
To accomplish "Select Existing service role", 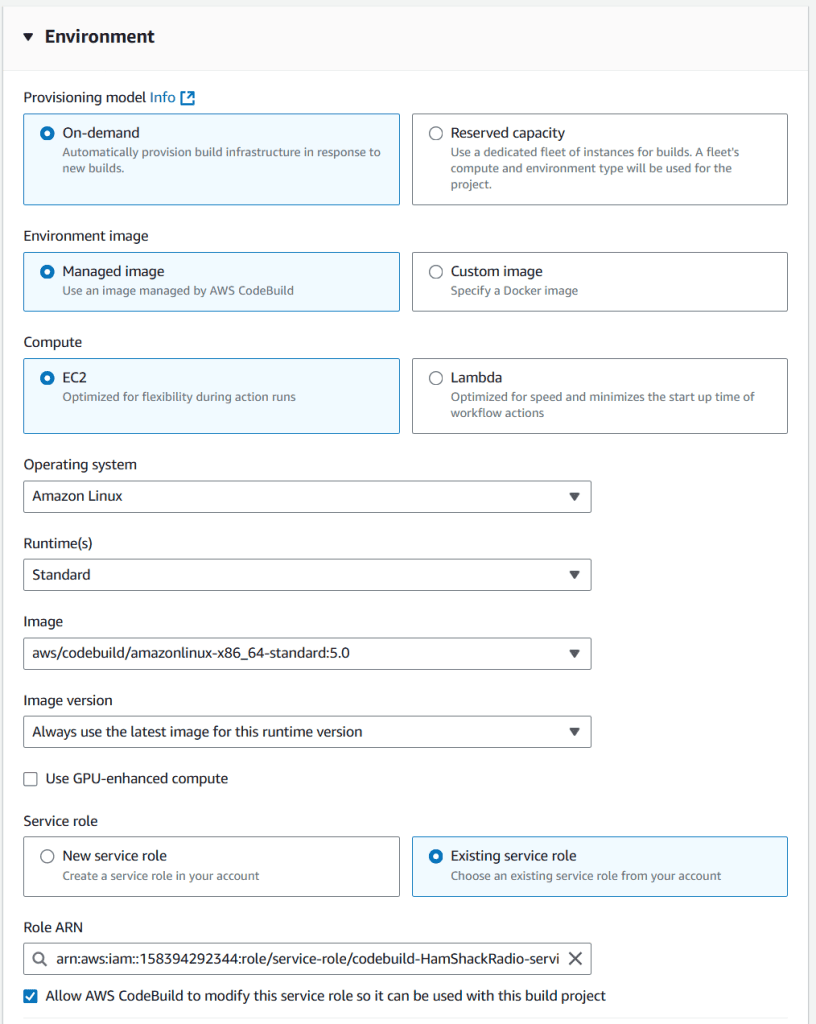I will click(435, 855).
